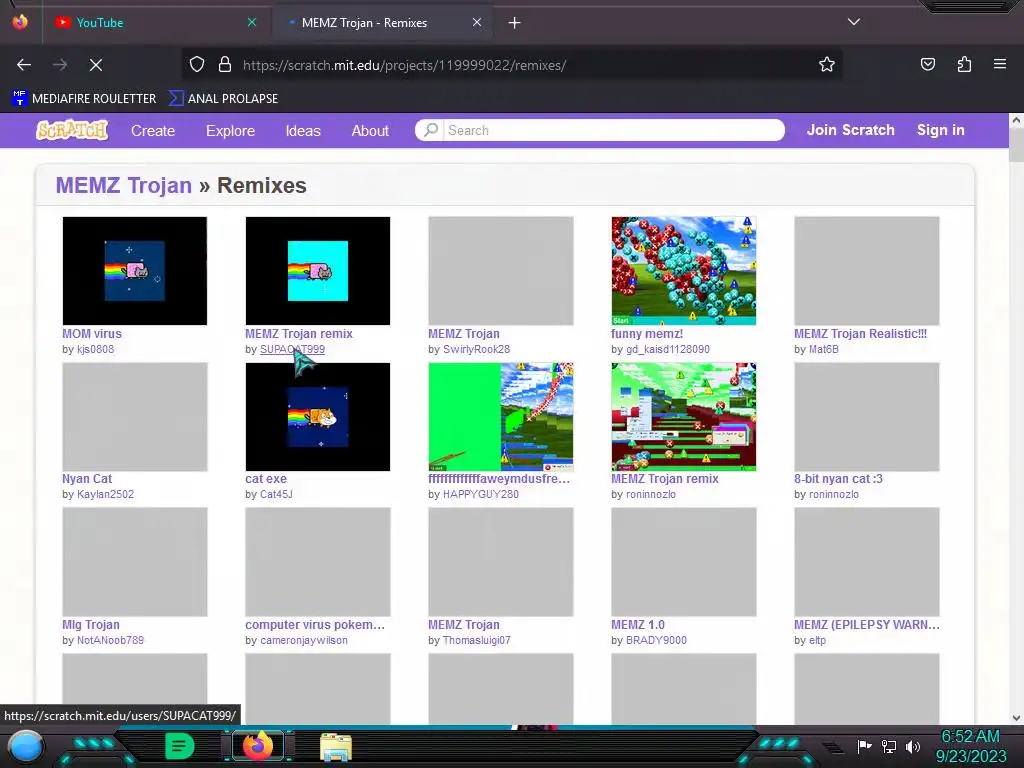Open the Explore menu item
The width and height of the screenshot is (1024, 768).
coord(231,131)
